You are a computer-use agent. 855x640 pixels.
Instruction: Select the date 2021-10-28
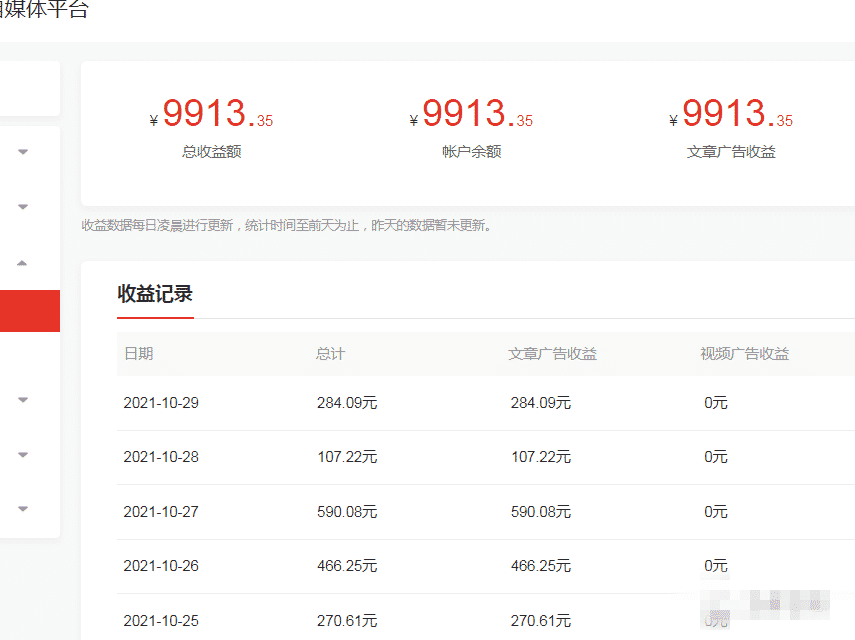[x=161, y=457]
